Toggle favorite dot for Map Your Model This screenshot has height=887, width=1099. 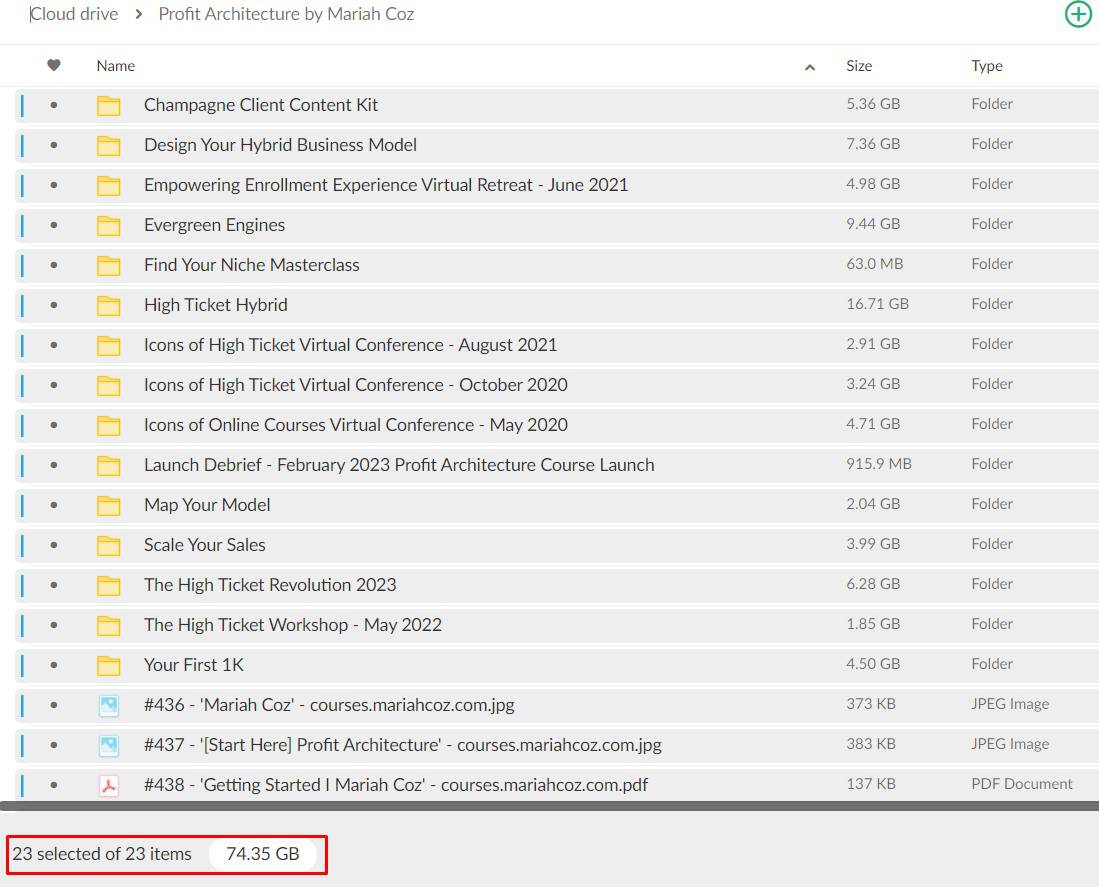pyautogui.click(x=54, y=505)
